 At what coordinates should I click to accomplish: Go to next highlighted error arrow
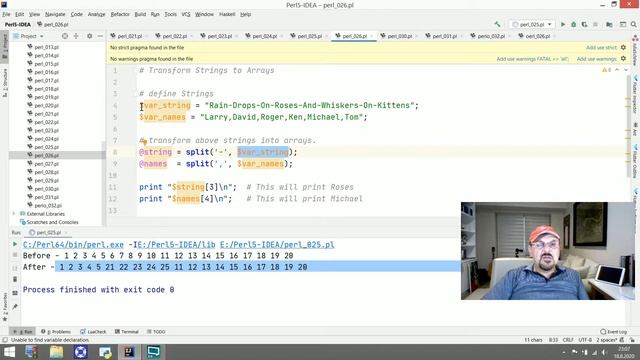pos(626,70)
